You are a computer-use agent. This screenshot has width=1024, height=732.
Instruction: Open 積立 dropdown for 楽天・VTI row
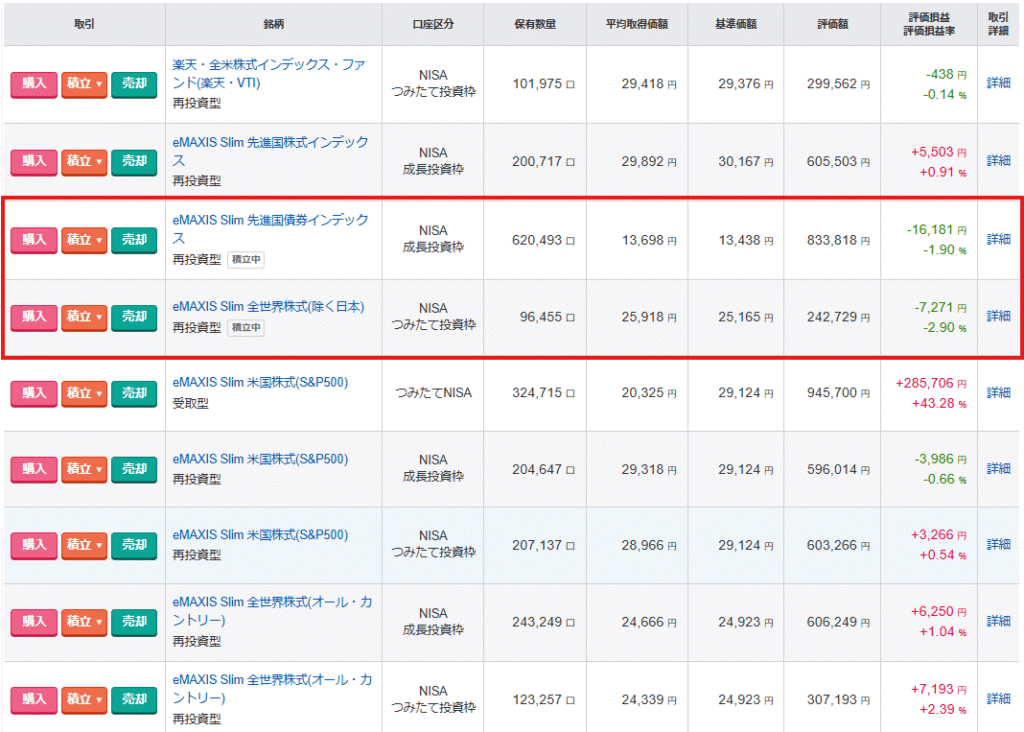click(84, 84)
